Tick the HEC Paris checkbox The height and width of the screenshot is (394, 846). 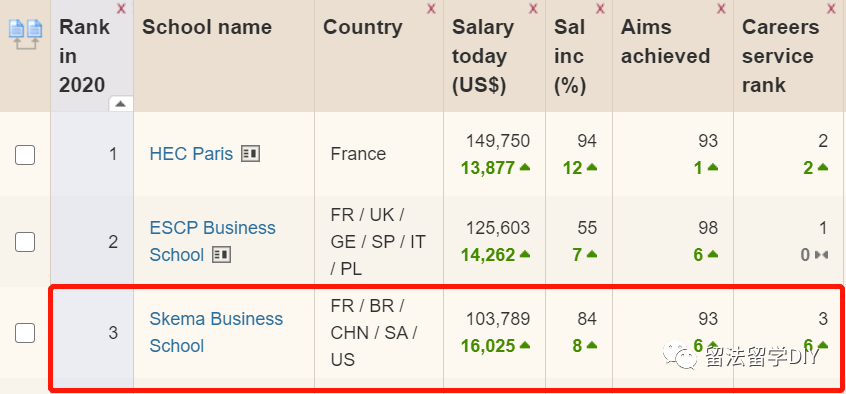click(25, 155)
